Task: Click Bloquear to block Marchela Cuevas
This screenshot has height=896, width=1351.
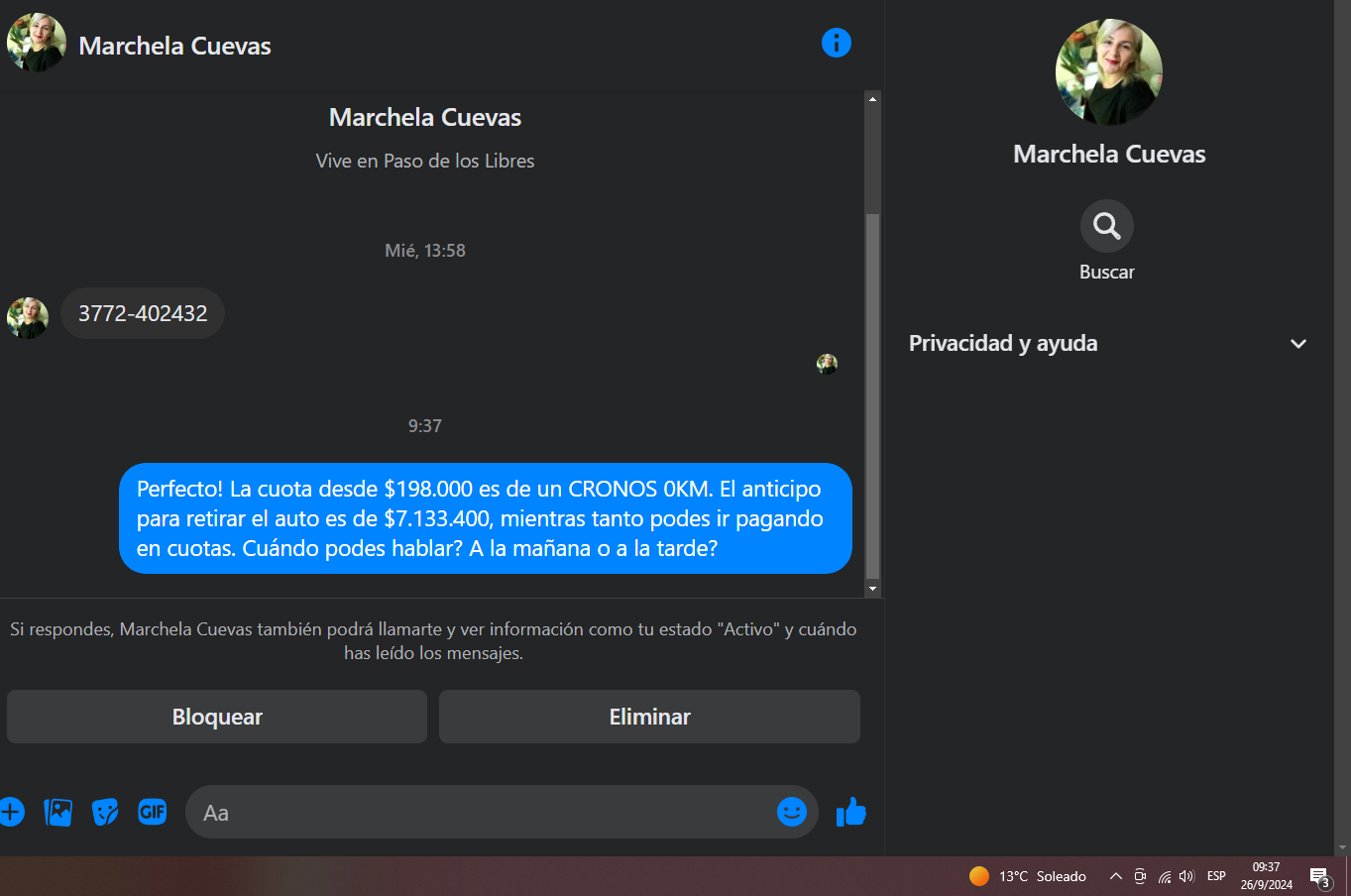Action: click(217, 717)
